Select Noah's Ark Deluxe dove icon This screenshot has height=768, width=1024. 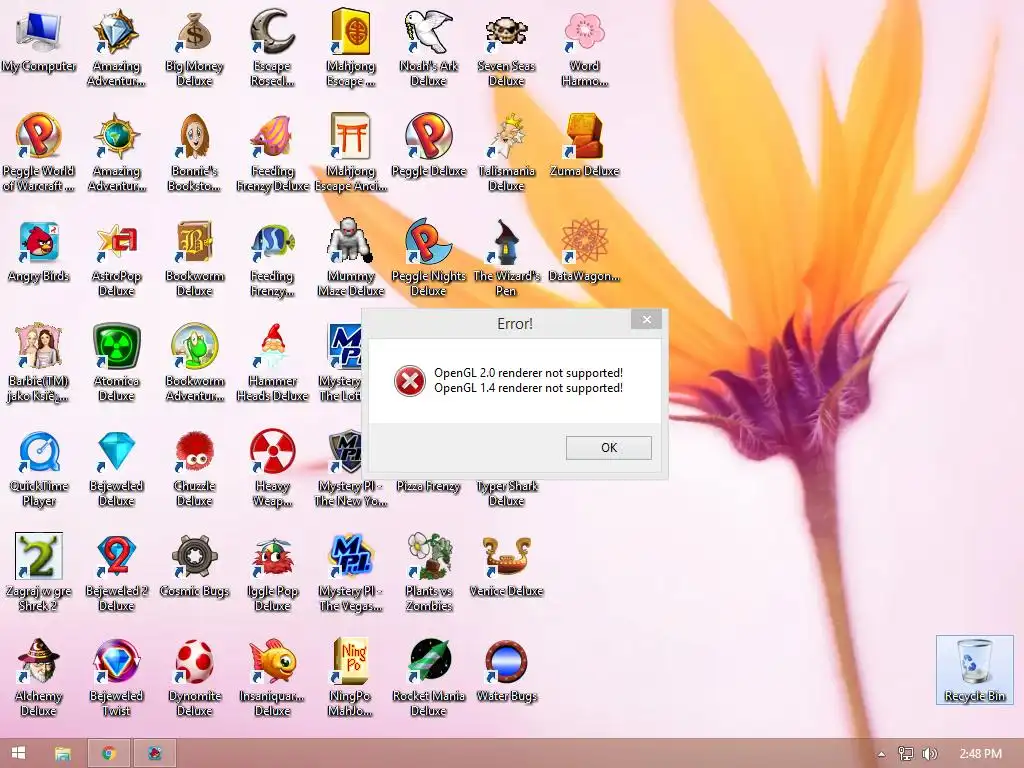pyautogui.click(x=428, y=31)
